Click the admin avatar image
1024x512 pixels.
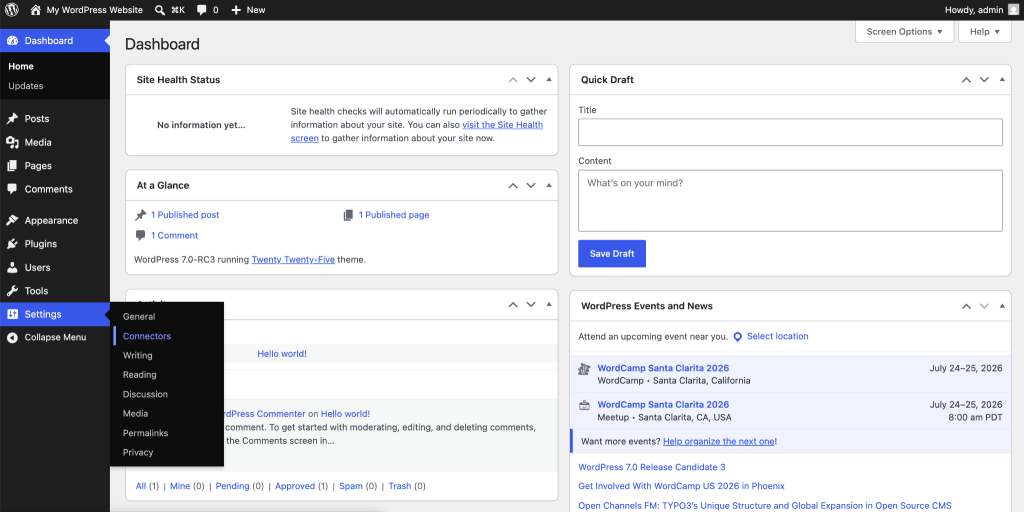[1013, 10]
